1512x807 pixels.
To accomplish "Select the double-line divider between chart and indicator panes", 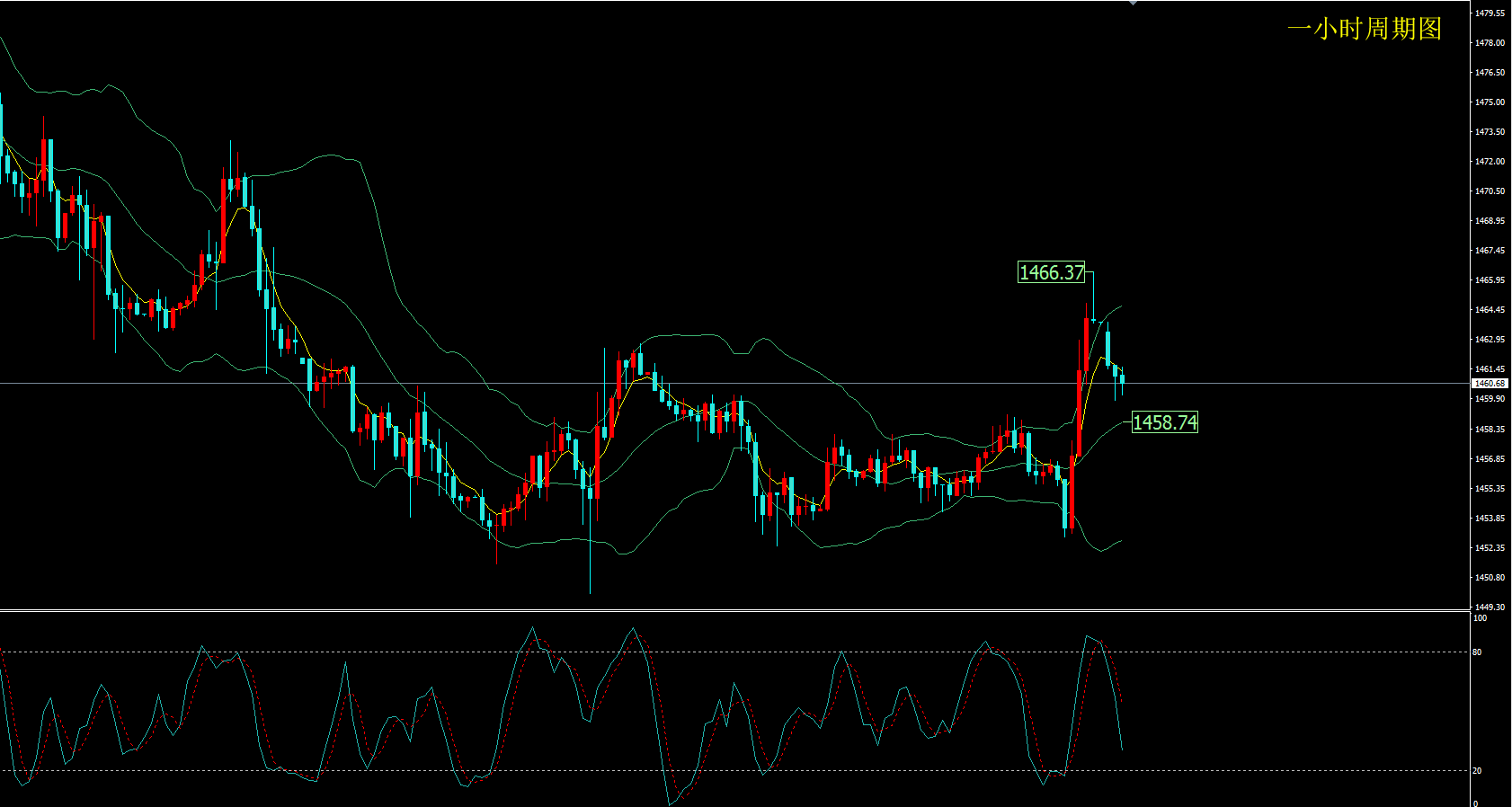I will [735, 611].
